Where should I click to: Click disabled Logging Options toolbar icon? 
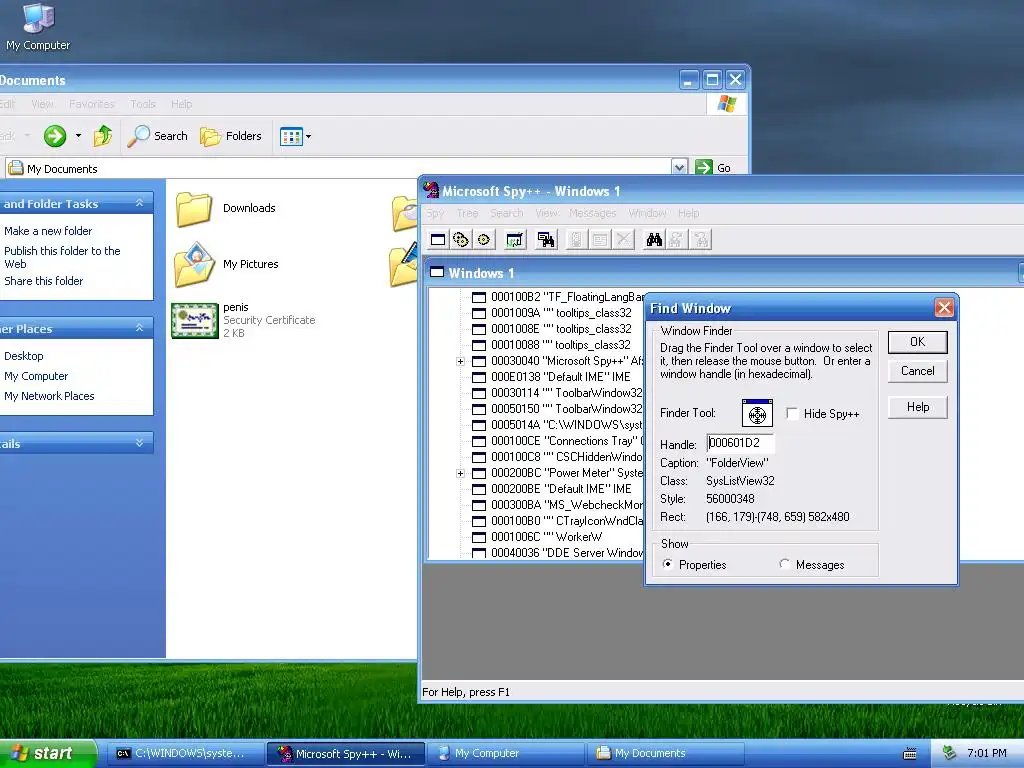(x=600, y=240)
